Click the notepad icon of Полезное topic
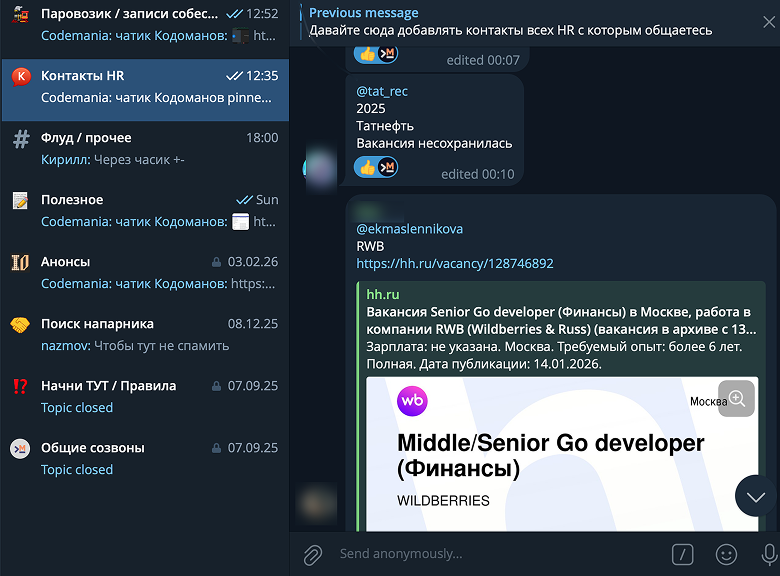This screenshot has height=576, width=780. (x=20, y=200)
